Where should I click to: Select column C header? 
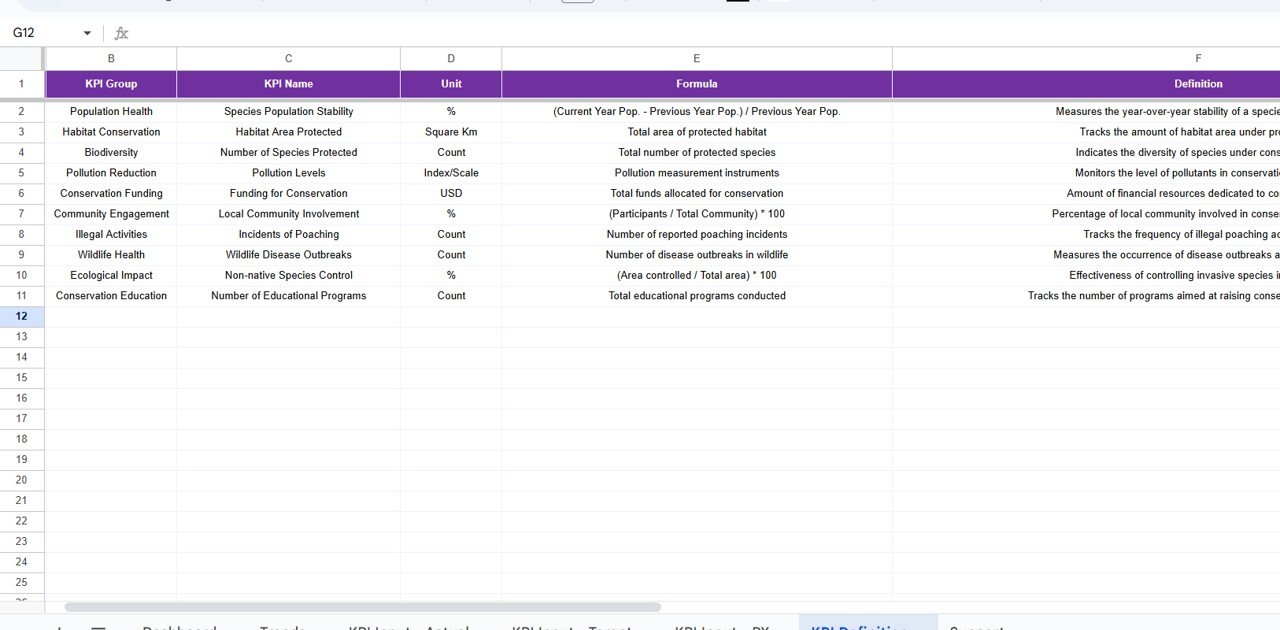pyautogui.click(x=288, y=59)
